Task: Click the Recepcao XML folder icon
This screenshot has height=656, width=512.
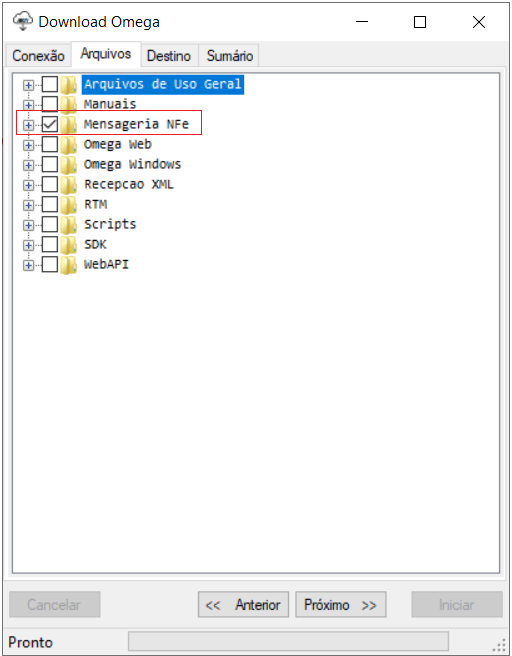Action: click(x=68, y=184)
